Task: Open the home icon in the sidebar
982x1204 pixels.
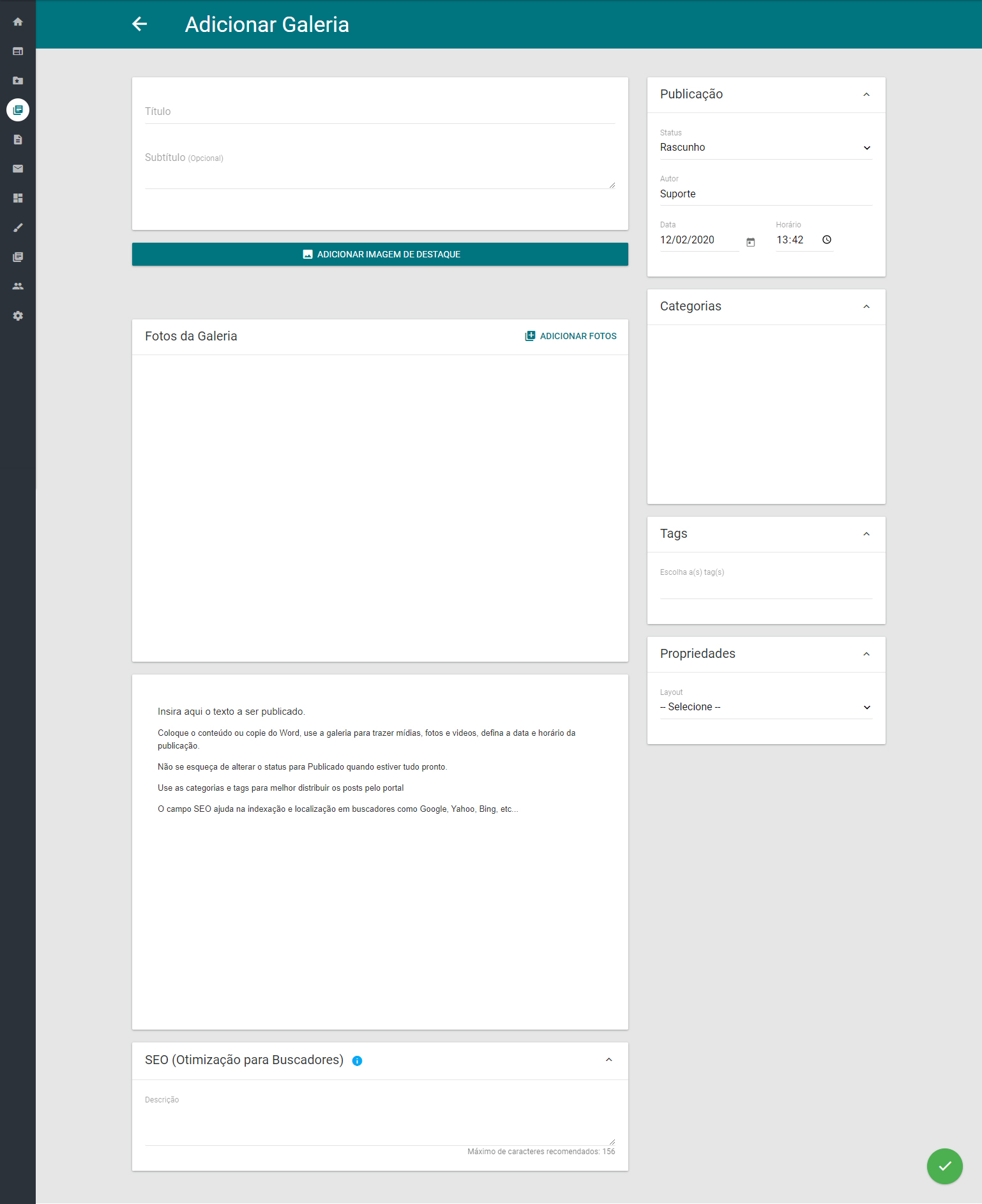Action: [18, 22]
